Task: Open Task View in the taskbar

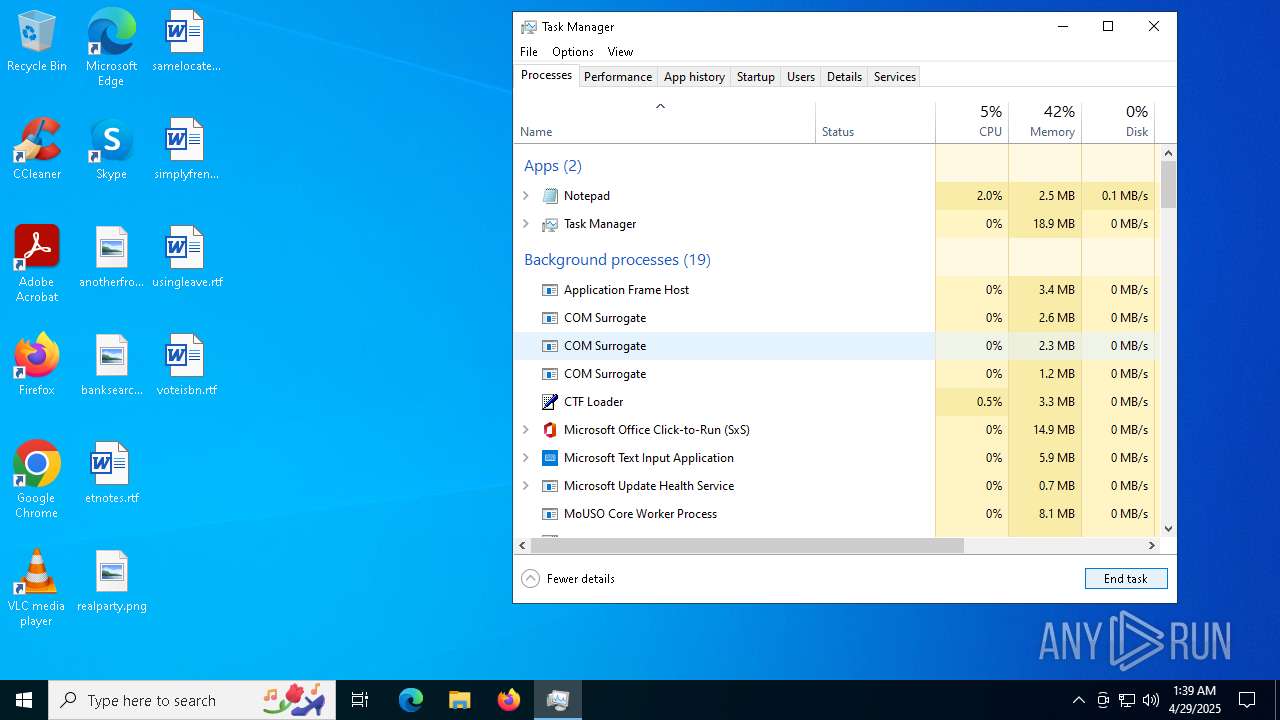Action: point(360,700)
